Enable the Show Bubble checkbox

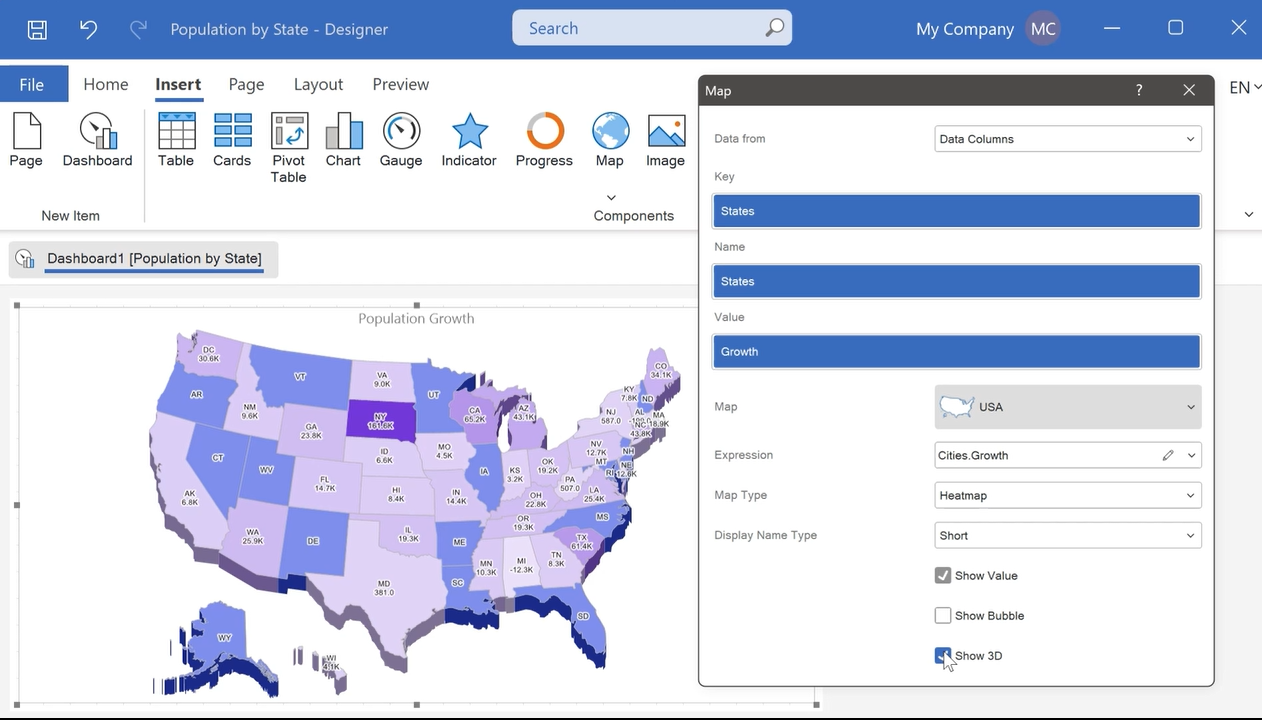coord(943,616)
